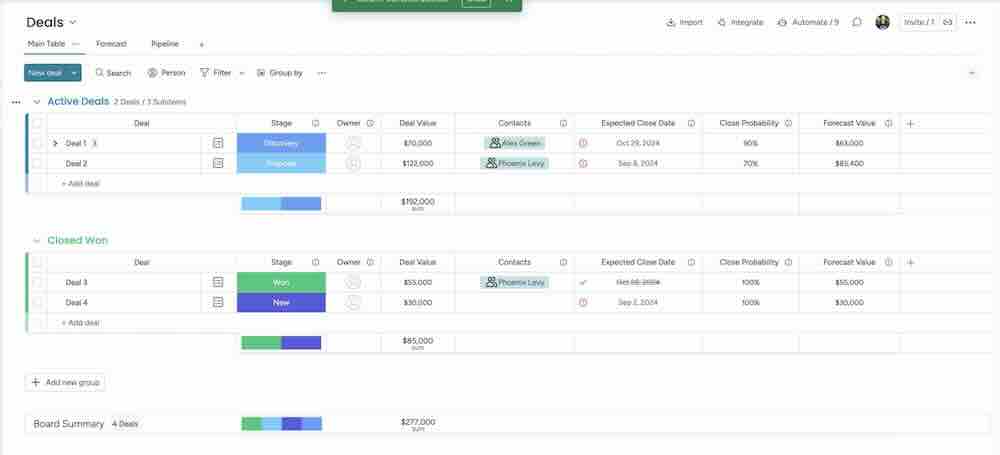Viewport: 1000px width, 455px height.
Task: Switch to the Pipeline tab
Action: pos(165,44)
